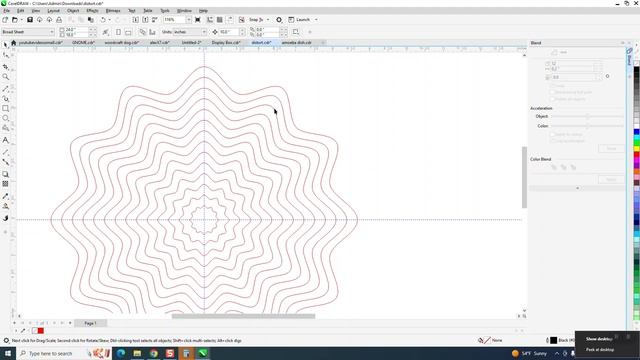640x360 pixels.
Task: Select the Zoom magnifier tool
Action: click(5, 77)
